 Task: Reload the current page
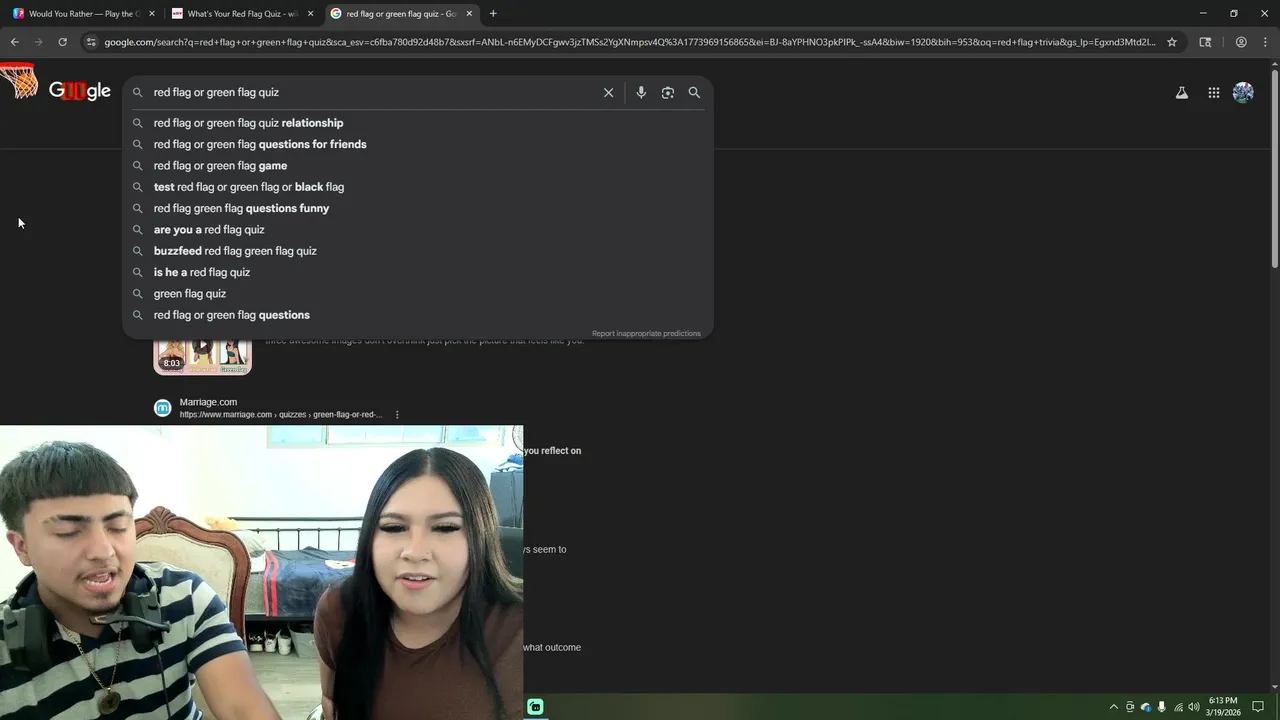pos(62,42)
